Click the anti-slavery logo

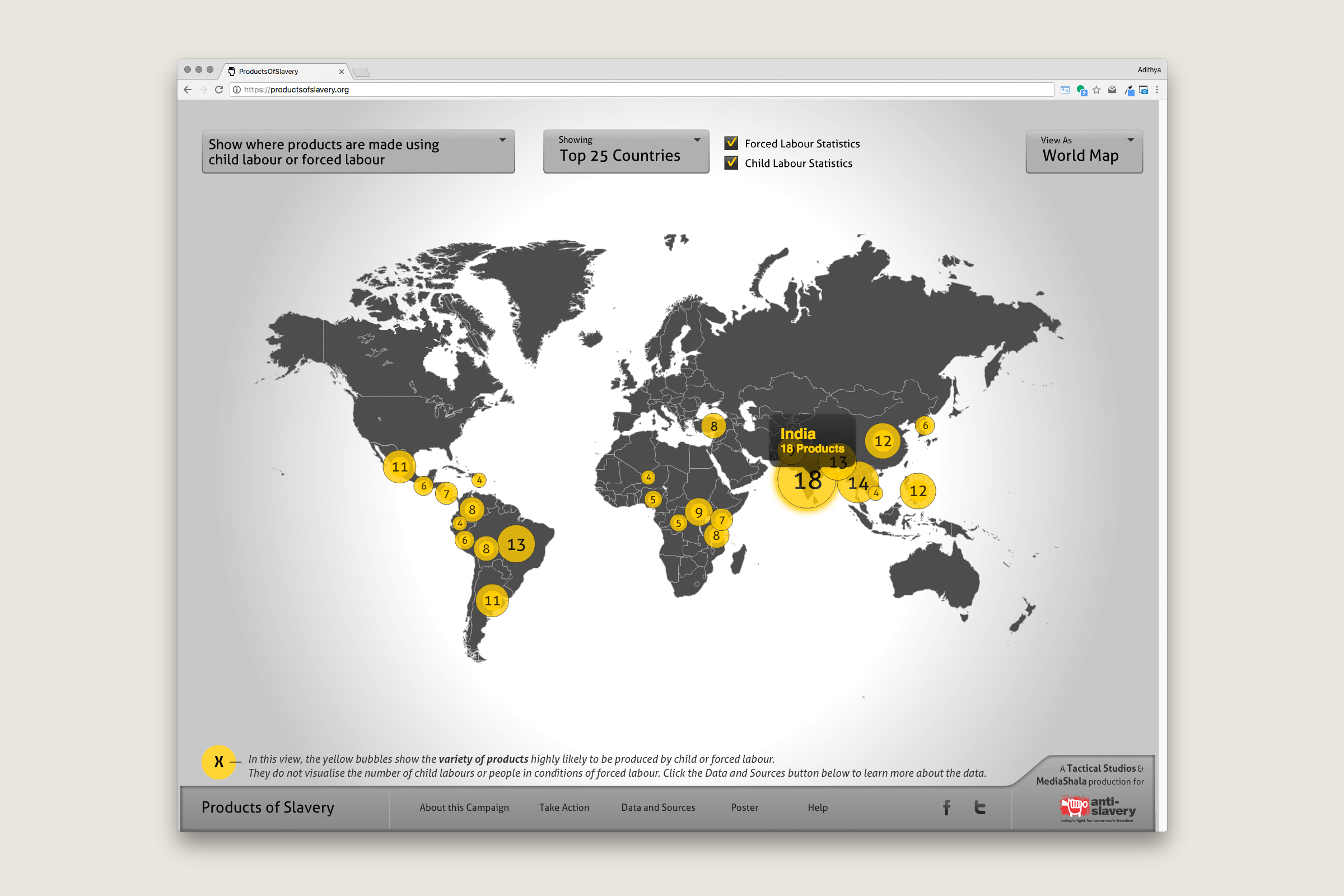[1098, 808]
